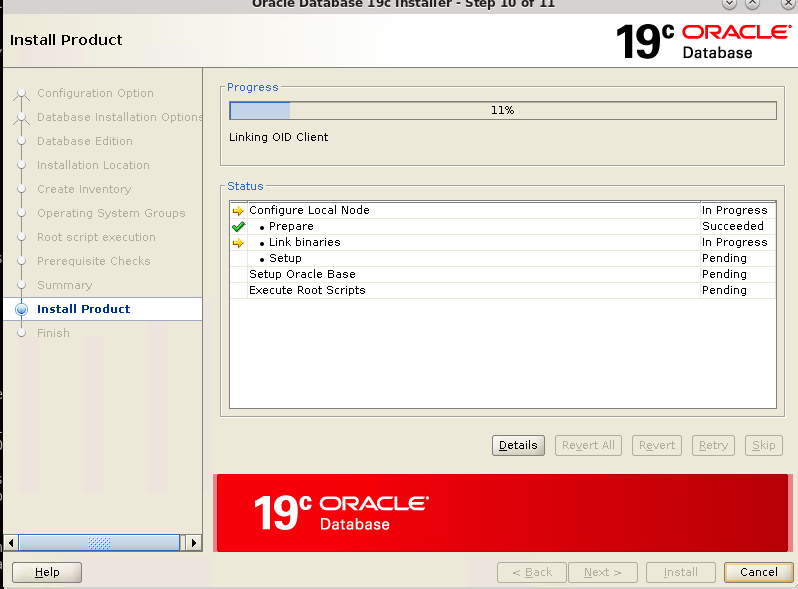Cancel the Oracle installation
The image size is (798, 589).
(x=758, y=572)
